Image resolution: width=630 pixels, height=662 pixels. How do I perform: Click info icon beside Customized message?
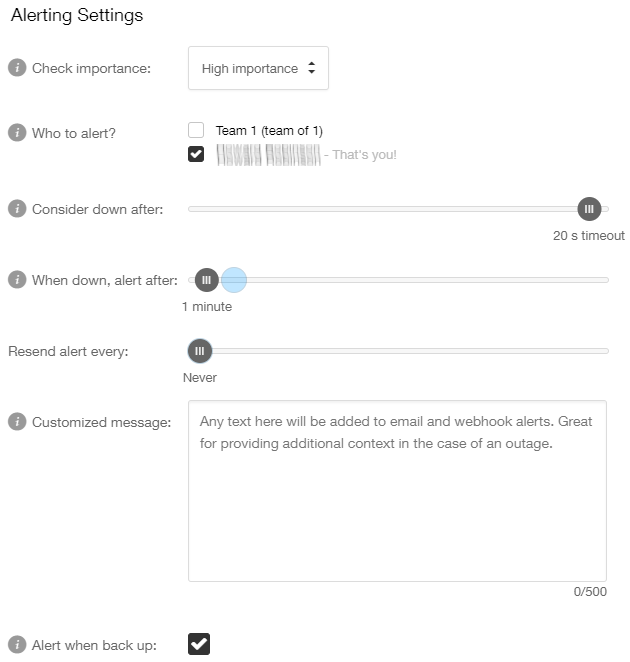(x=17, y=422)
